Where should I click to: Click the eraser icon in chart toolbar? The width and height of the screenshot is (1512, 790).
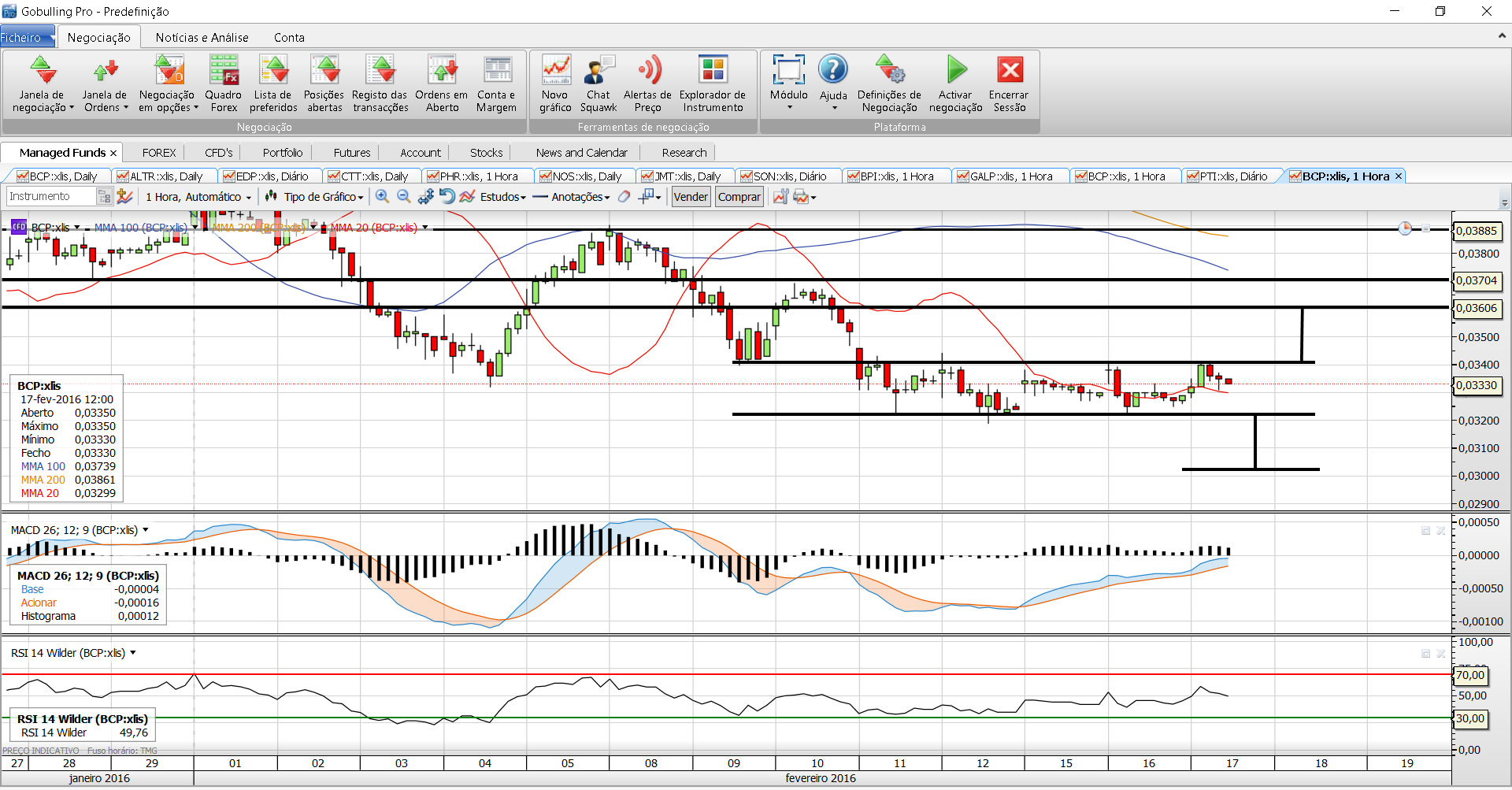(x=624, y=197)
